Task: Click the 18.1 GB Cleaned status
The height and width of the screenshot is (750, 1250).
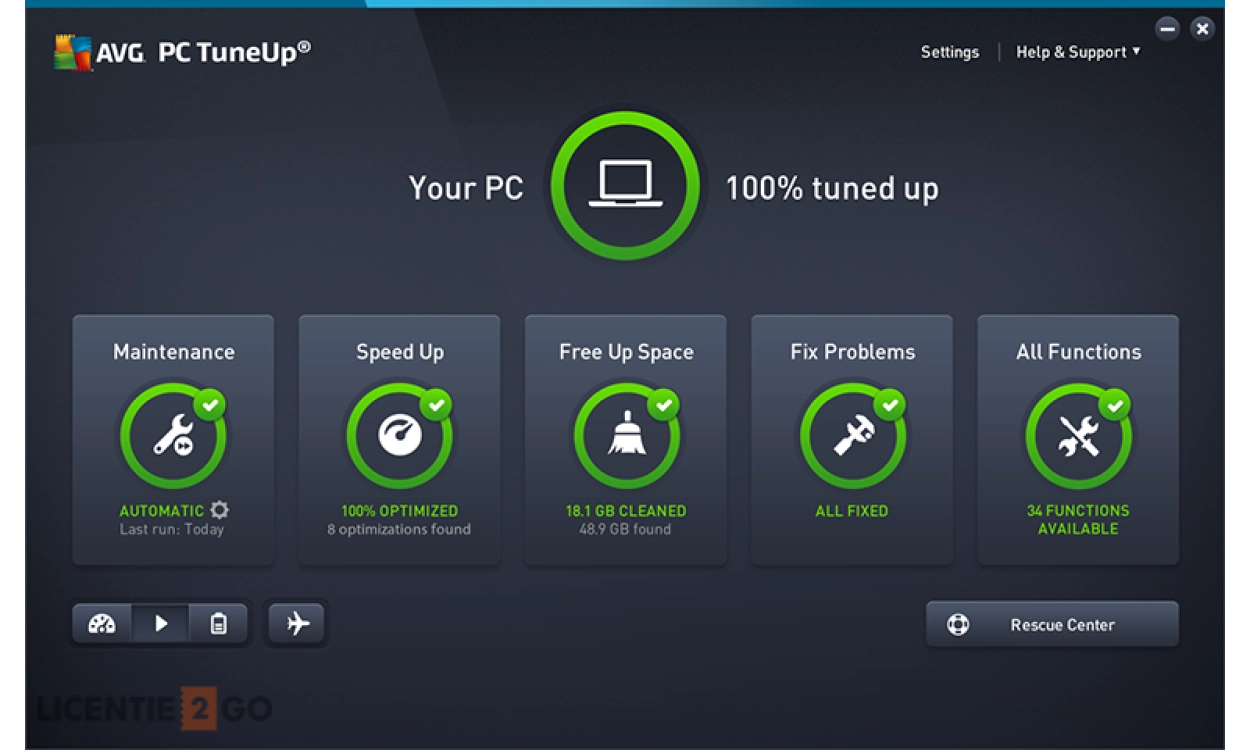Action: [626, 511]
